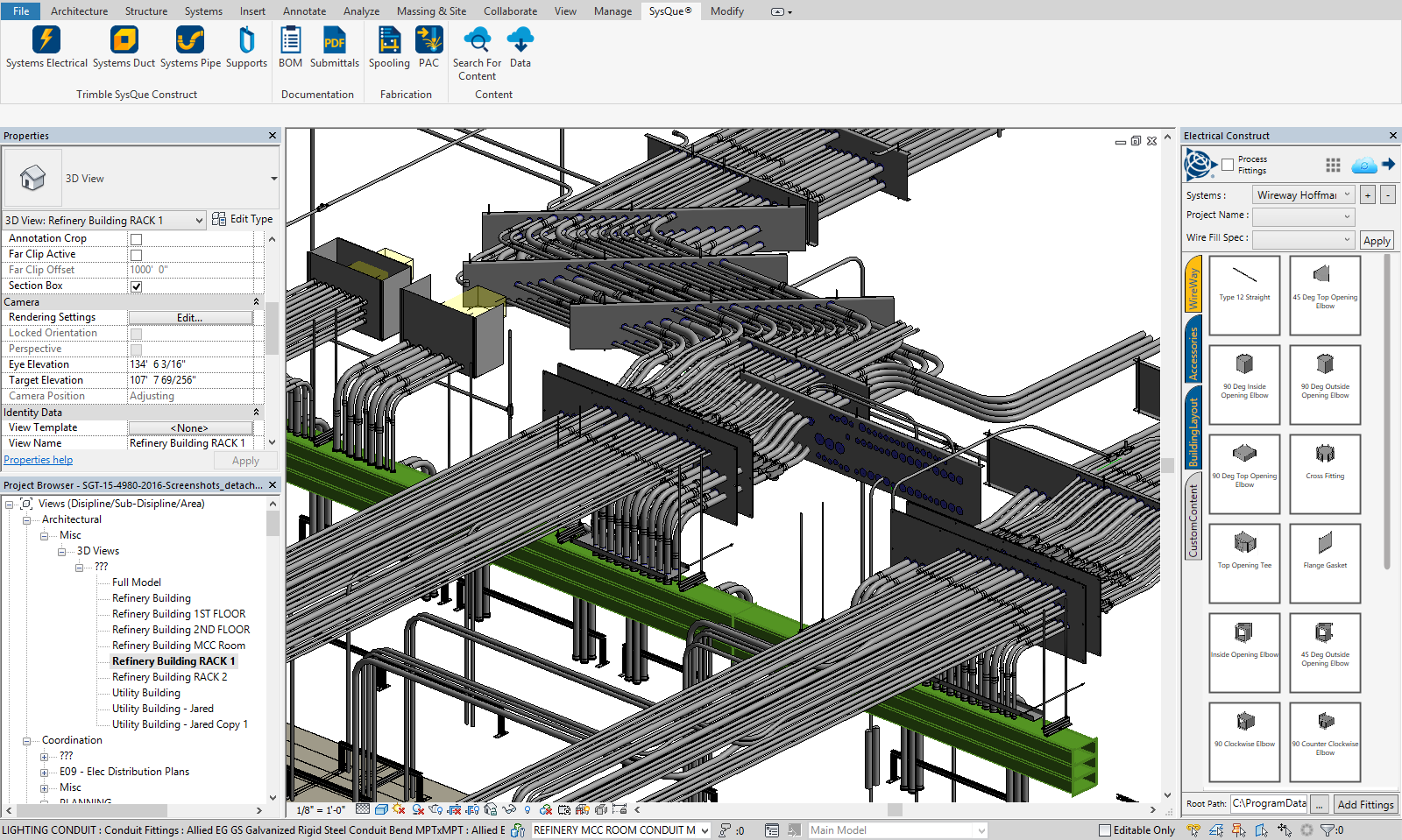Open the Systems dropdown showing Wireway Hoffman

click(x=1304, y=195)
